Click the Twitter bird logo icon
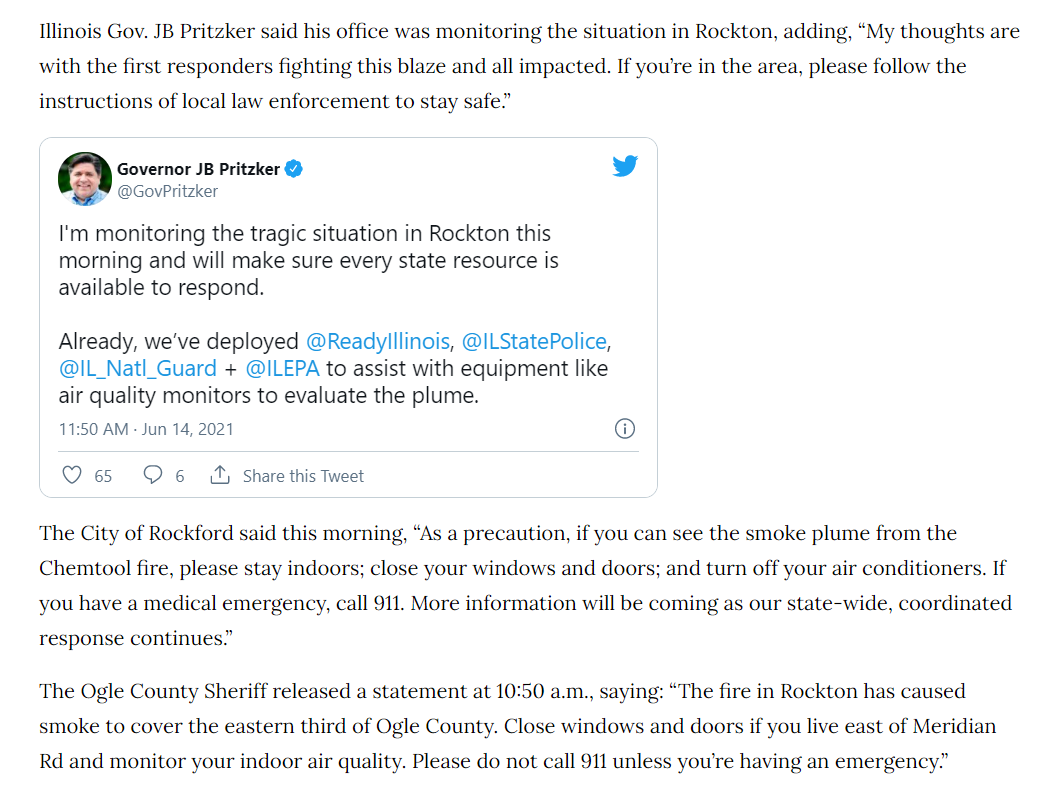This screenshot has height=785, width=1037. pos(625,166)
